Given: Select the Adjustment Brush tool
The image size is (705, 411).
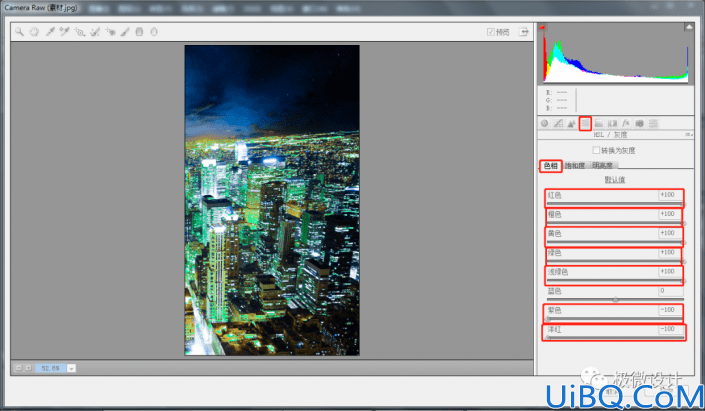Looking at the screenshot, I should coord(125,31).
